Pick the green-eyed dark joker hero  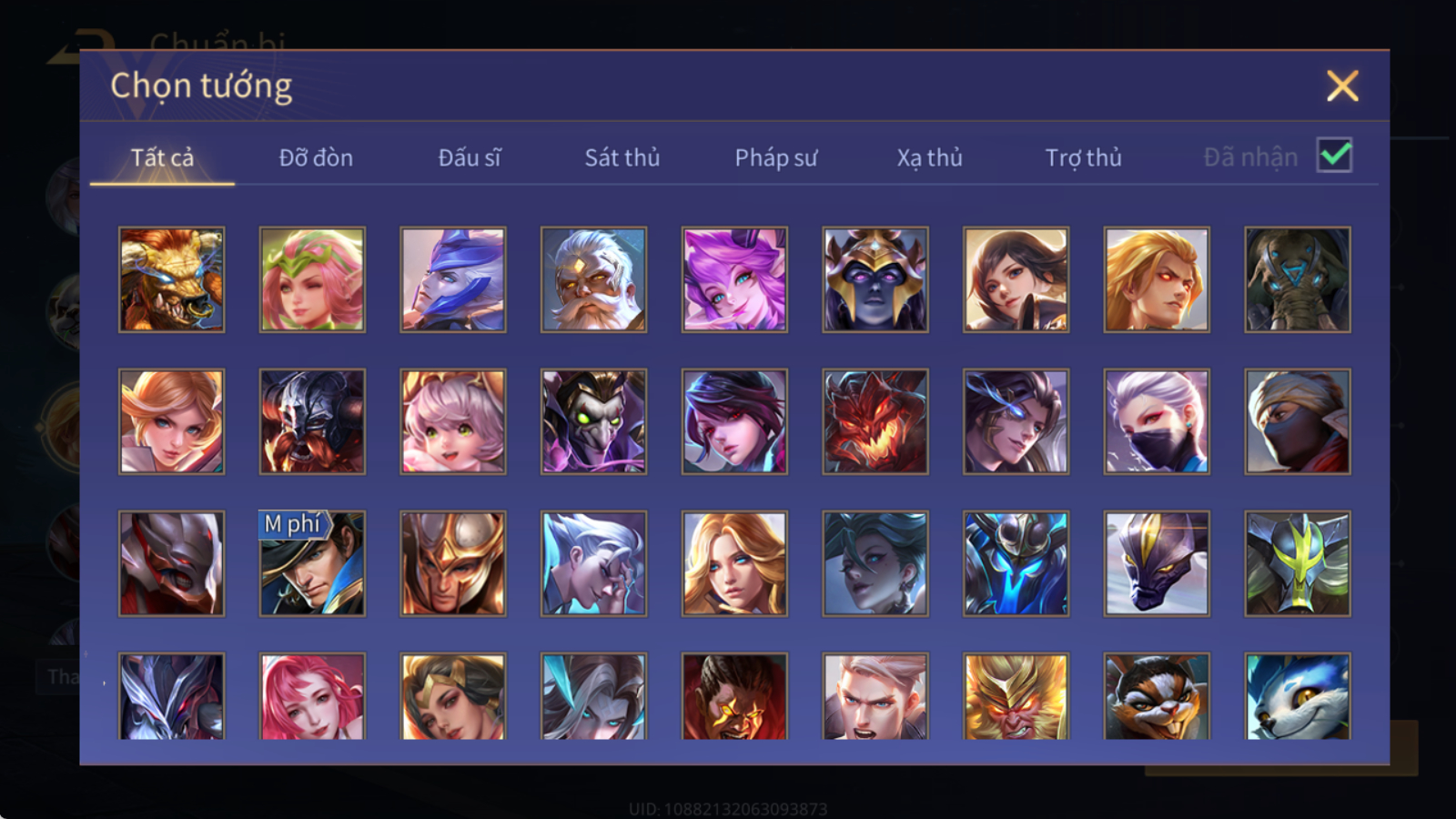point(593,421)
